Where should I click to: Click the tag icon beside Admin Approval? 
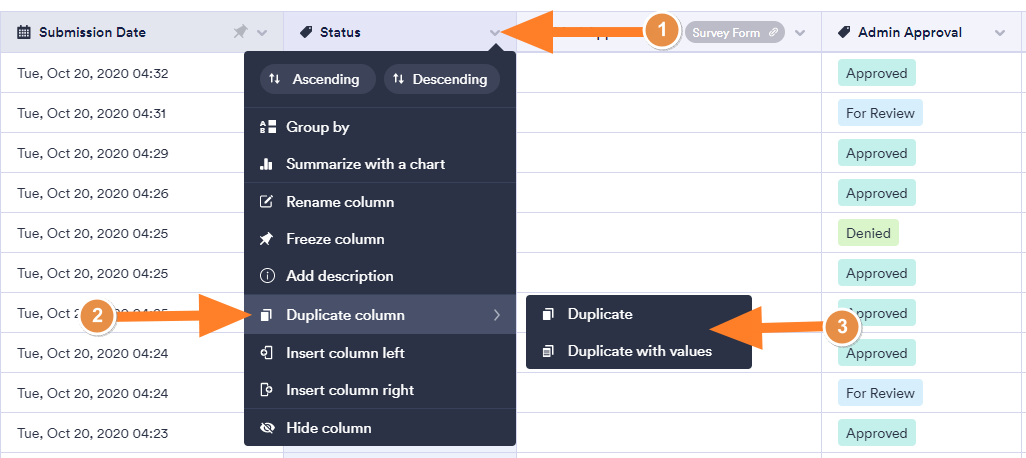click(x=844, y=33)
